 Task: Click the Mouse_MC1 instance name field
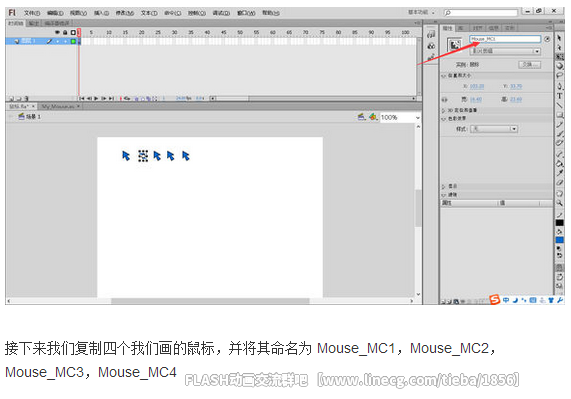tap(505, 39)
